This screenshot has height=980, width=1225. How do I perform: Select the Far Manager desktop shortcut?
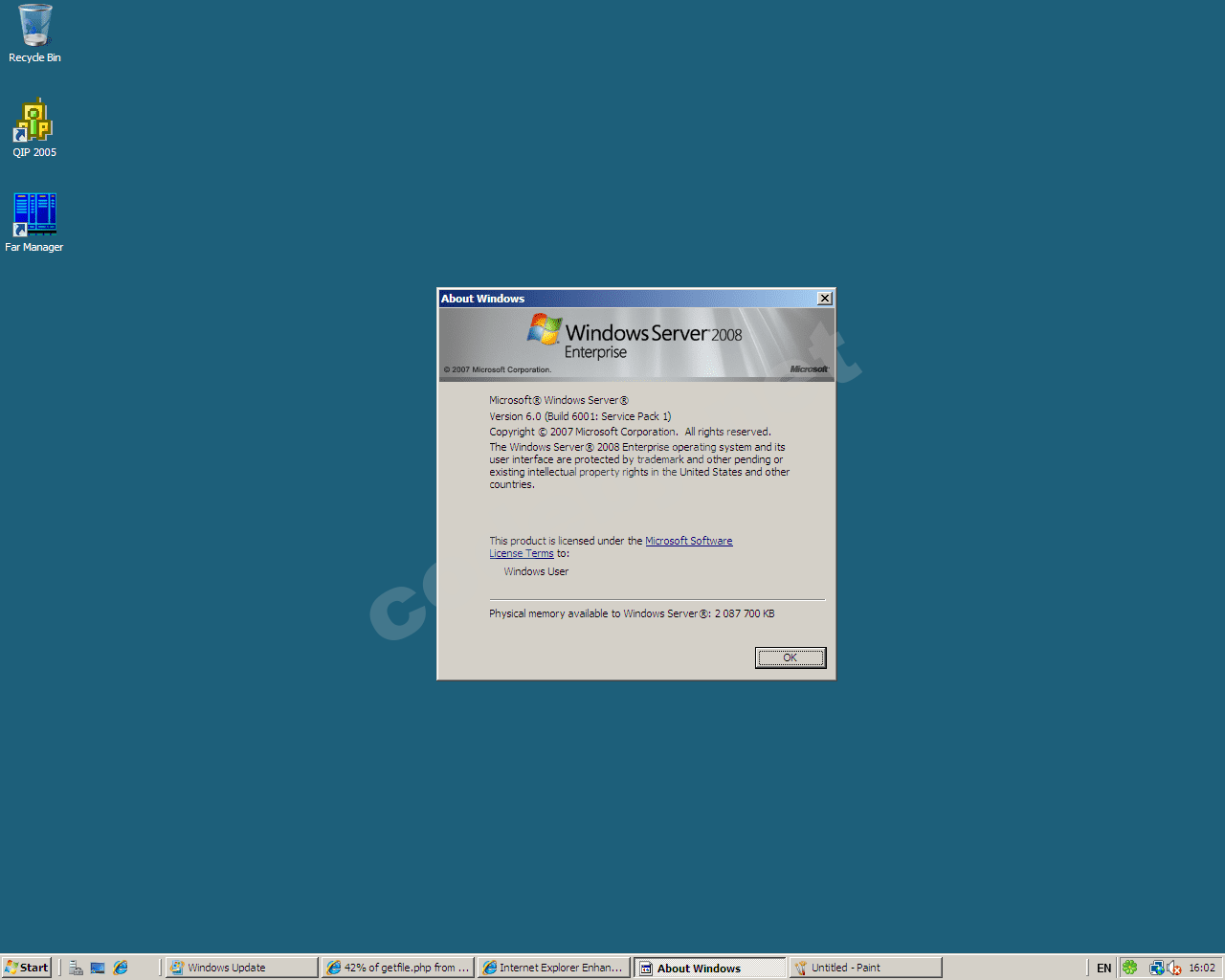coord(34,223)
